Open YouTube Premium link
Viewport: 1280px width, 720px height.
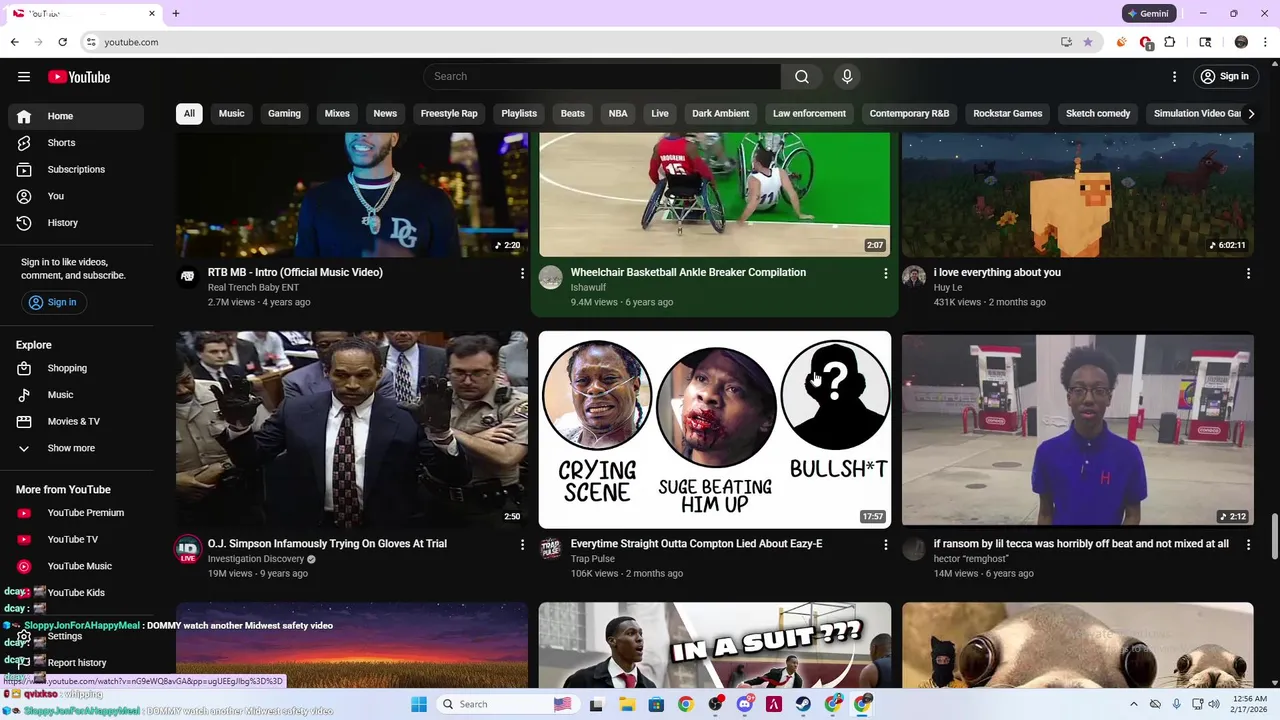(76, 513)
